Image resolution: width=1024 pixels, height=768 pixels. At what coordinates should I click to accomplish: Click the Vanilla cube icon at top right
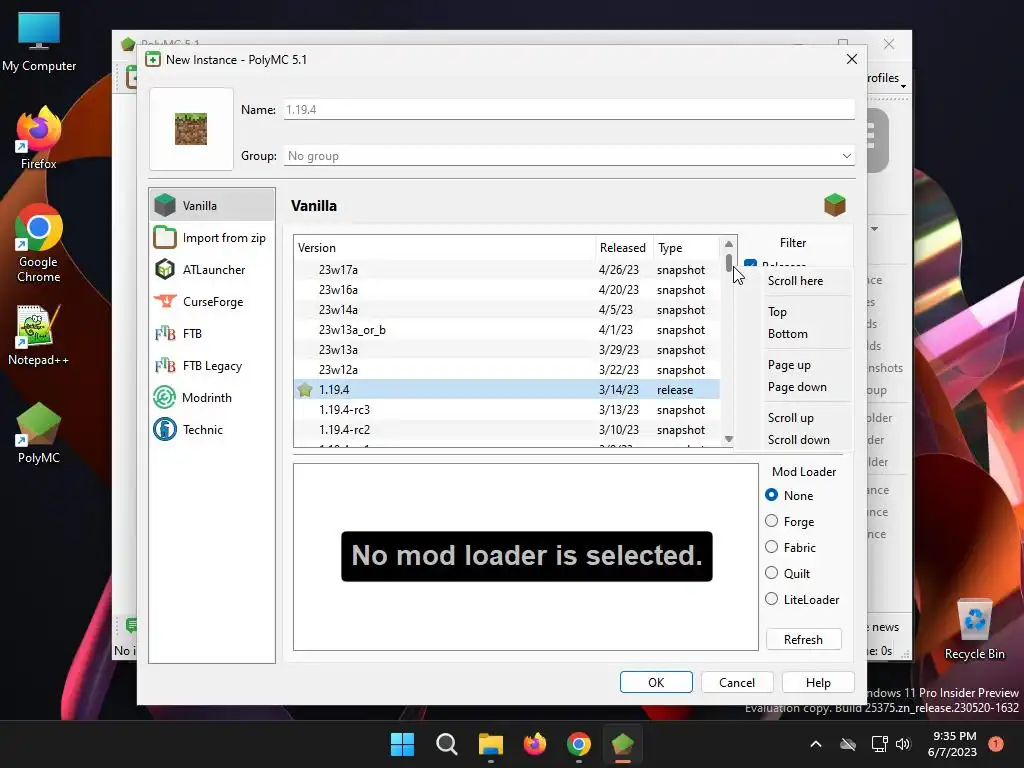click(835, 205)
